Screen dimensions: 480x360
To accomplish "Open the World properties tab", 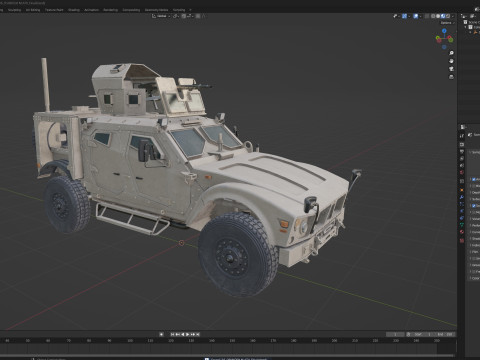I will [x=462, y=172].
